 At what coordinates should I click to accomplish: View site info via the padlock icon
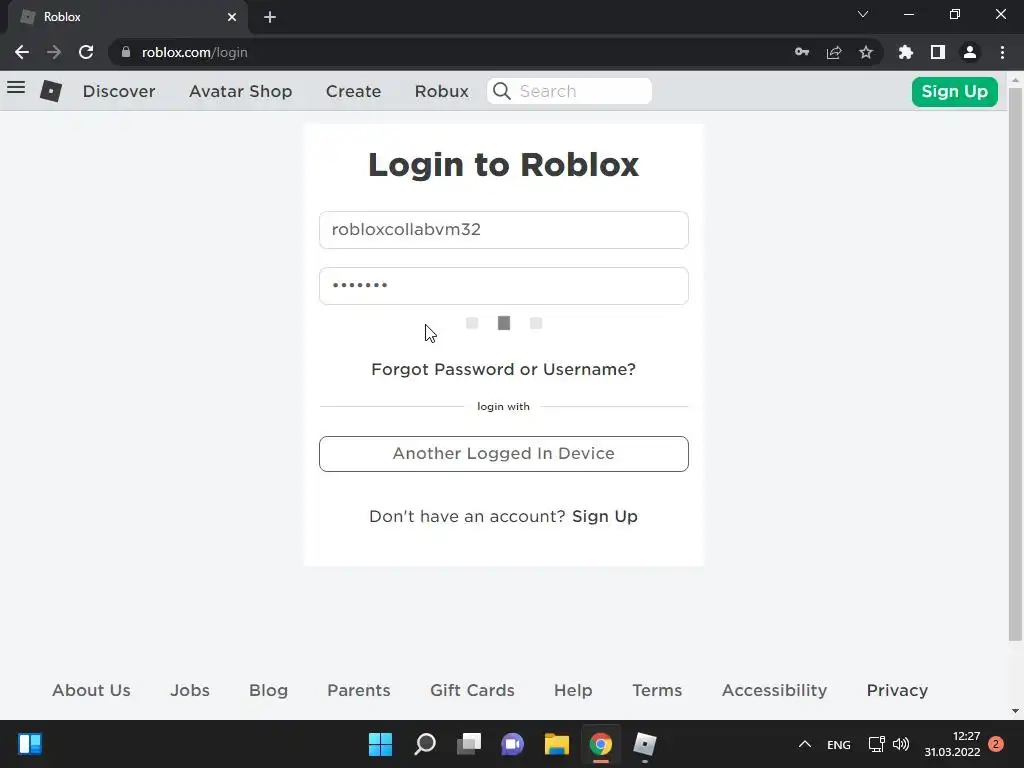(126, 52)
